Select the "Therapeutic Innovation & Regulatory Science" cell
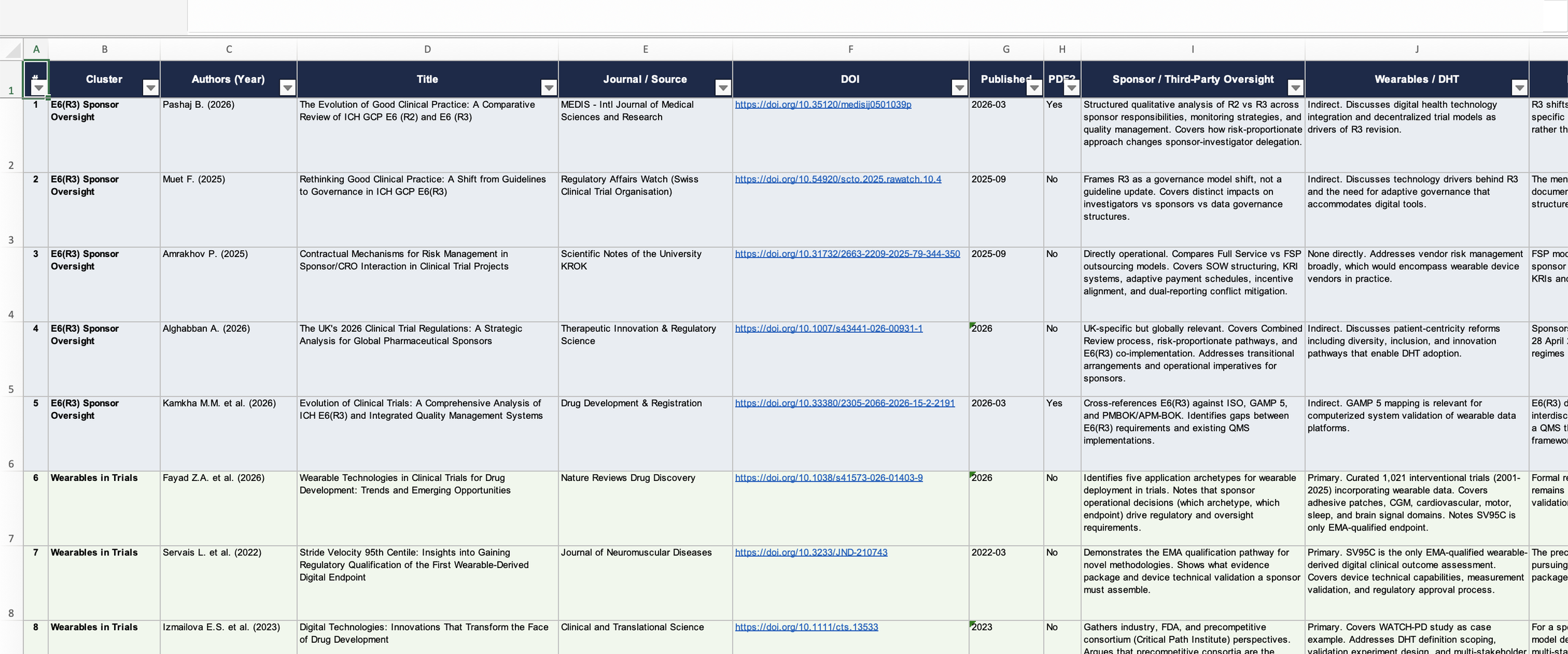The width and height of the screenshot is (1568, 654). [645, 359]
